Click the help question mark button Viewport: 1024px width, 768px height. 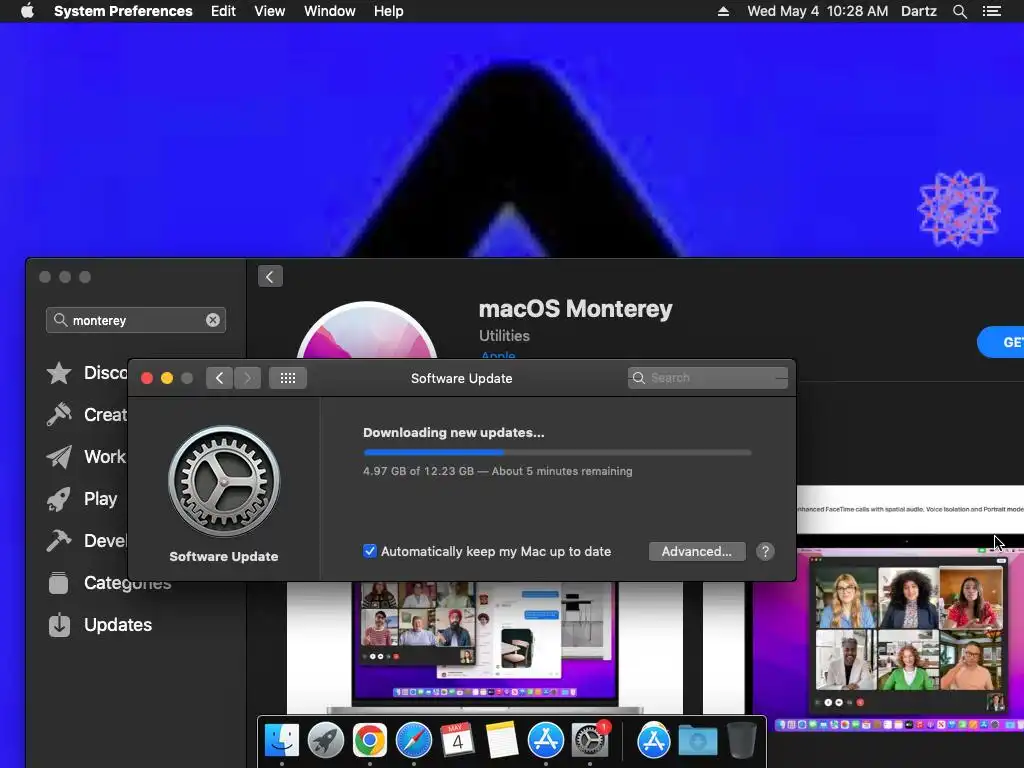[765, 551]
